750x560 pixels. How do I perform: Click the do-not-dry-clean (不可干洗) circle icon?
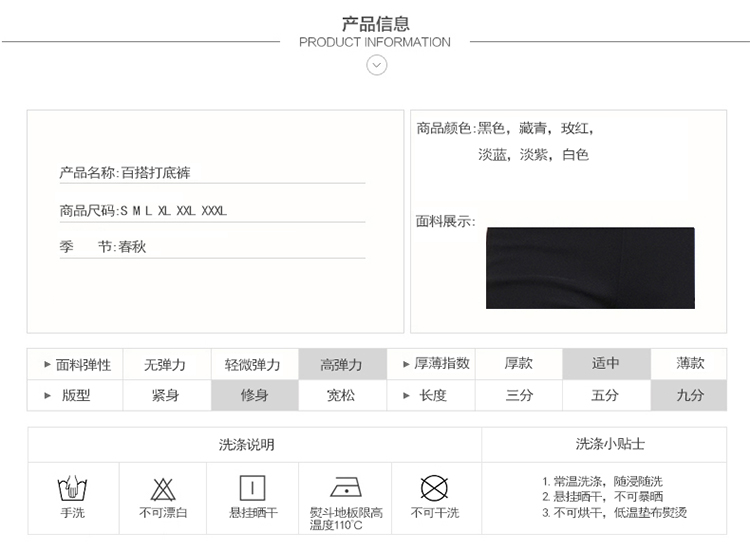coord(434,489)
